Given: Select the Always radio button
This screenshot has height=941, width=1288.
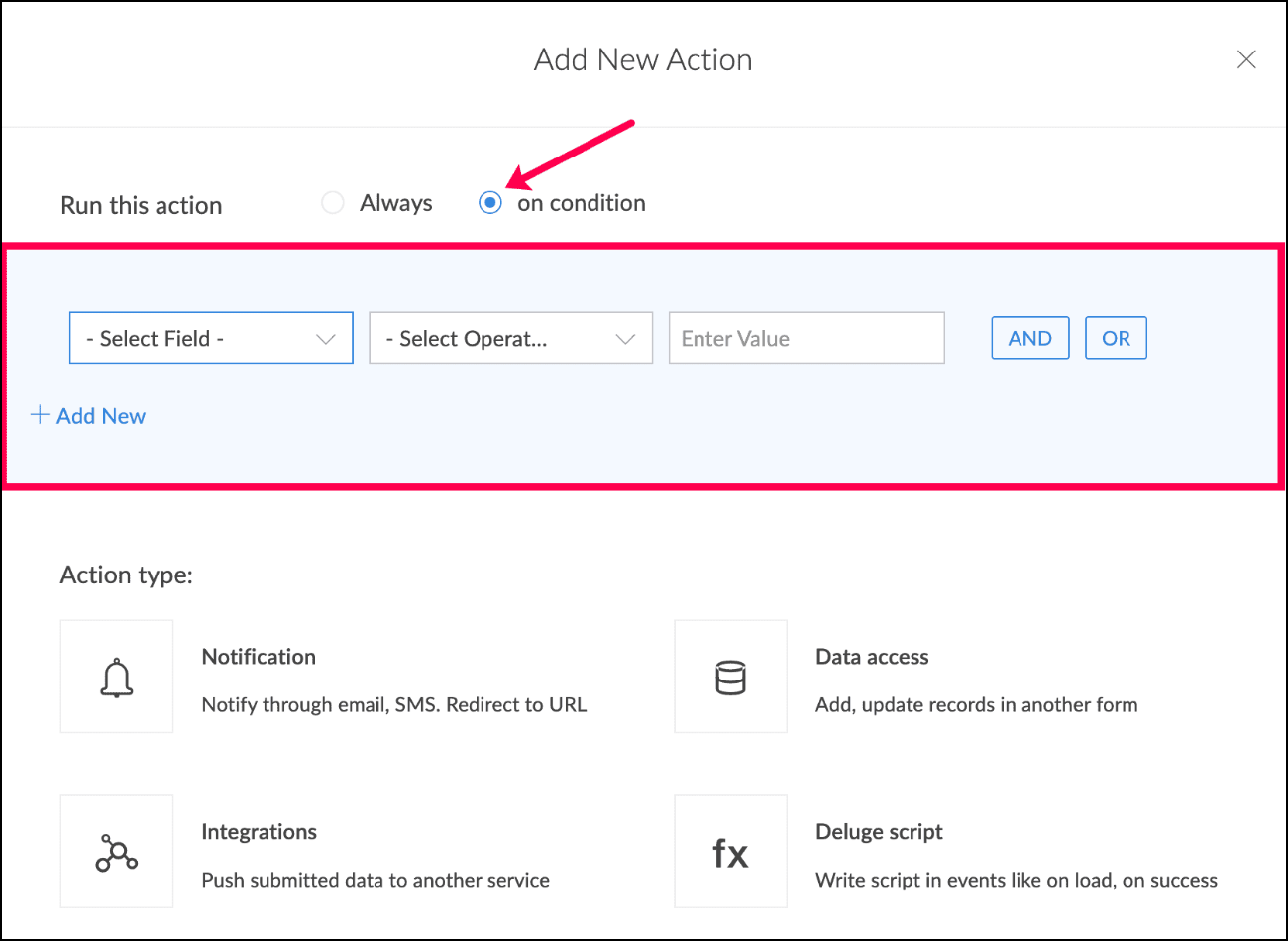Looking at the screenshot, I should click(333, 203).
